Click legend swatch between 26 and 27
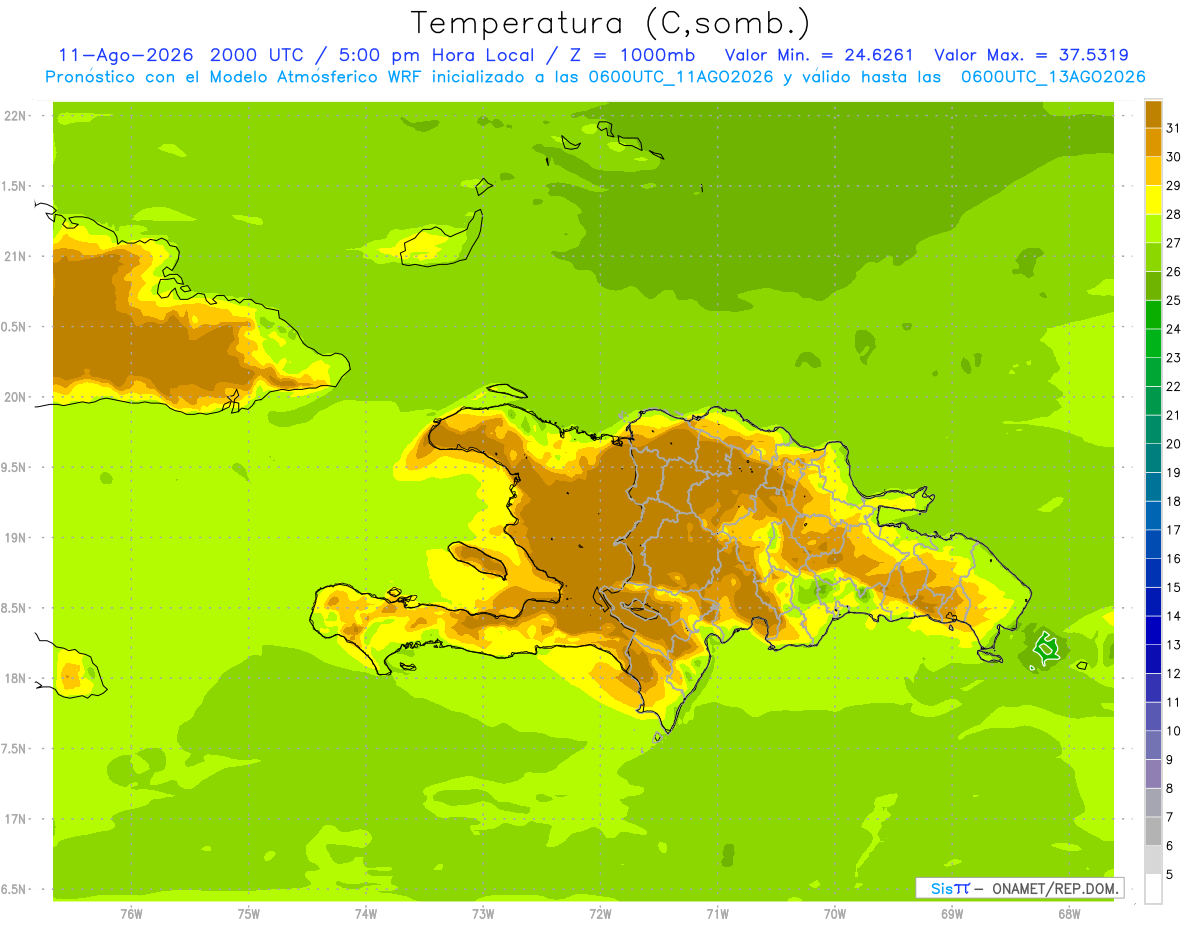The height and width of the screenshot is (927, 1200). click(x=1153, y=257)
